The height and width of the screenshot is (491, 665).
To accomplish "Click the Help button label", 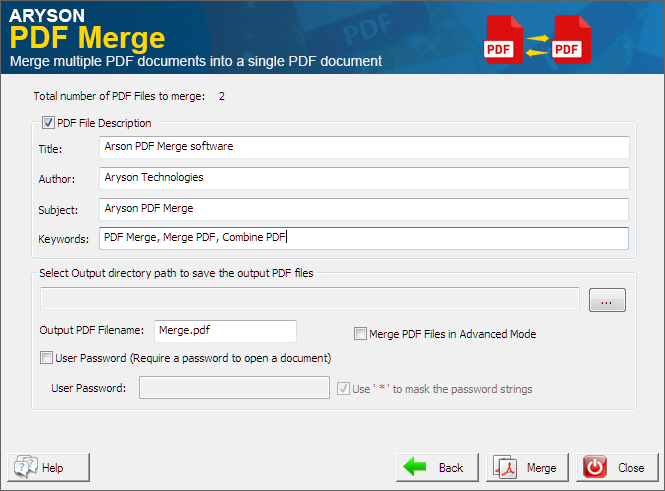I will tap(53, 468).
